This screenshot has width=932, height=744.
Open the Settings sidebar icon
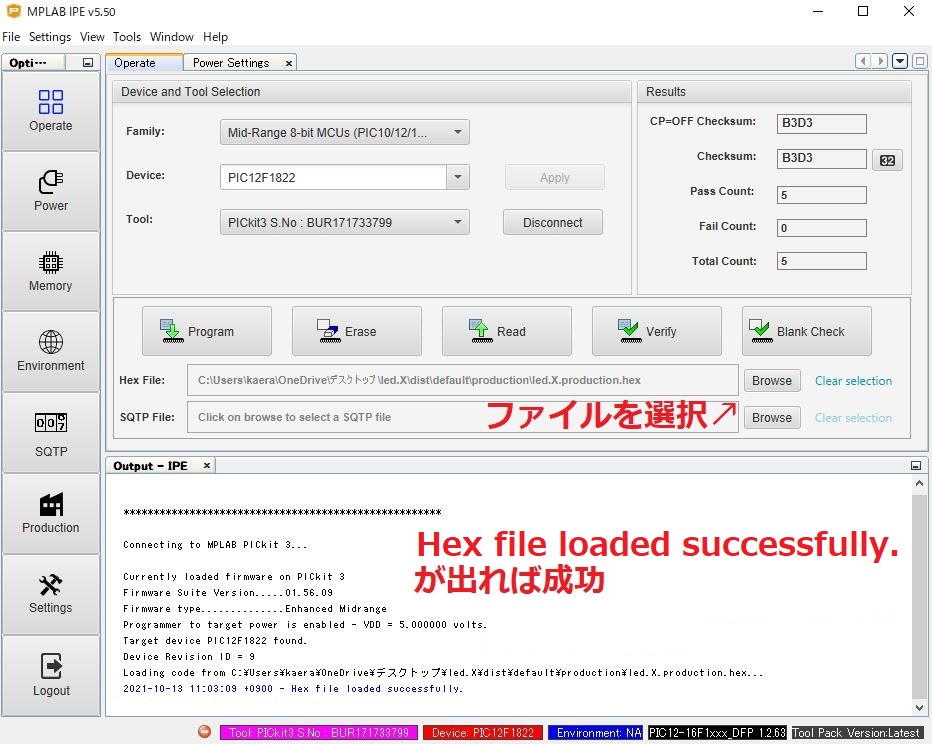(51, 594)
